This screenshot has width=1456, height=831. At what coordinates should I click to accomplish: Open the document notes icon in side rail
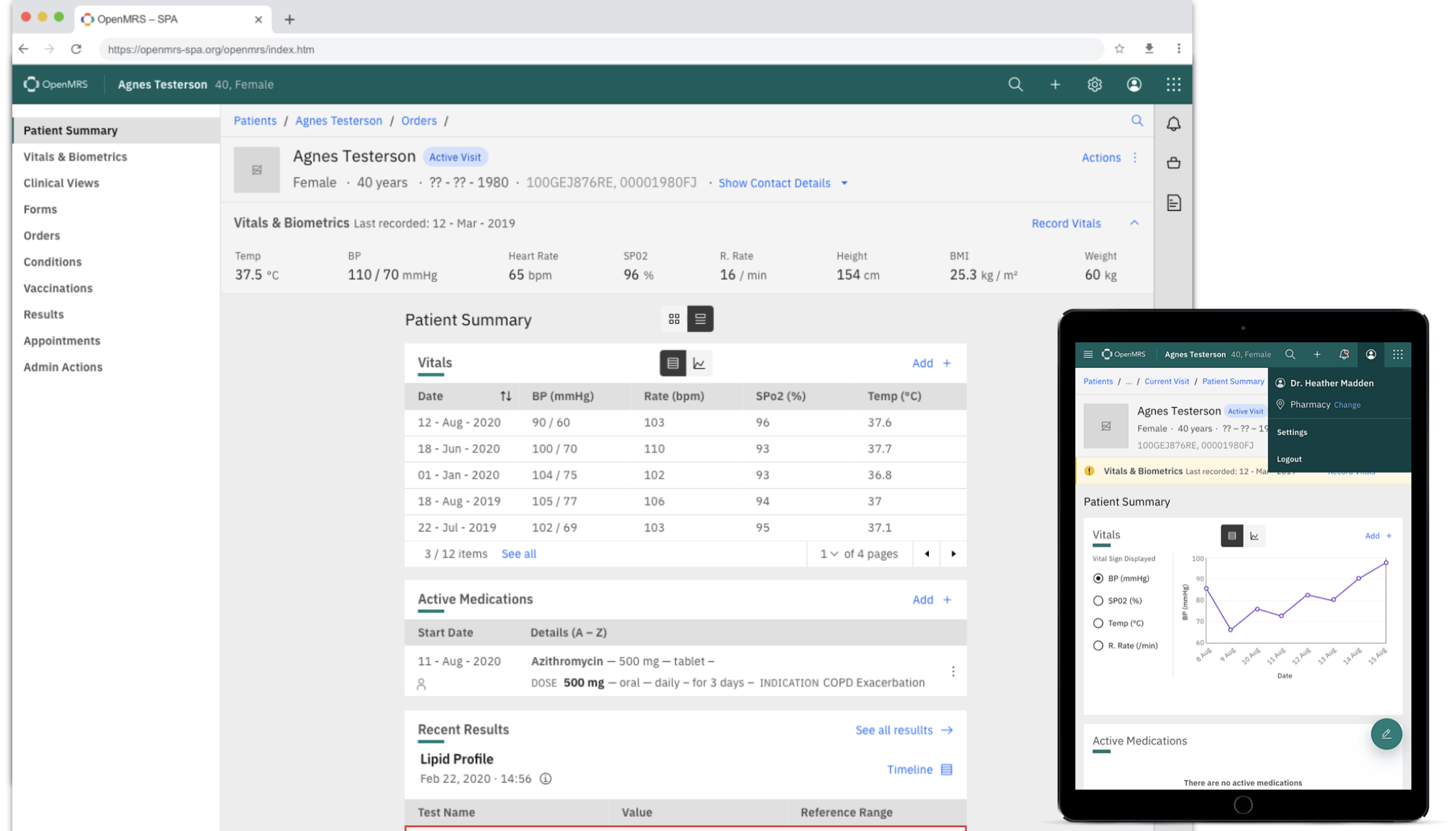[1173, 203]
